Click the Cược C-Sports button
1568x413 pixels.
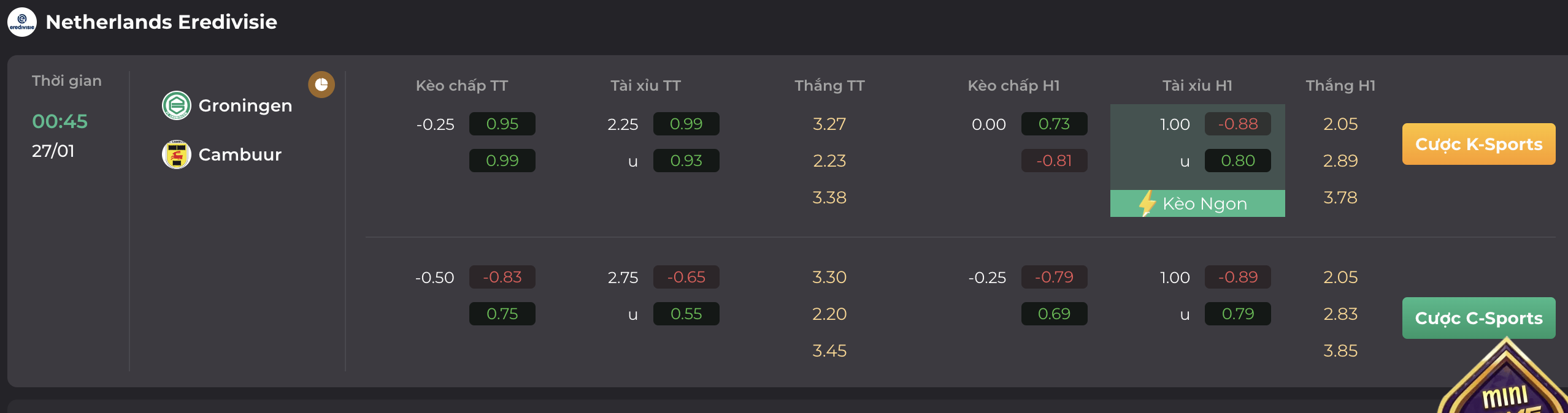click(1478, 318)
